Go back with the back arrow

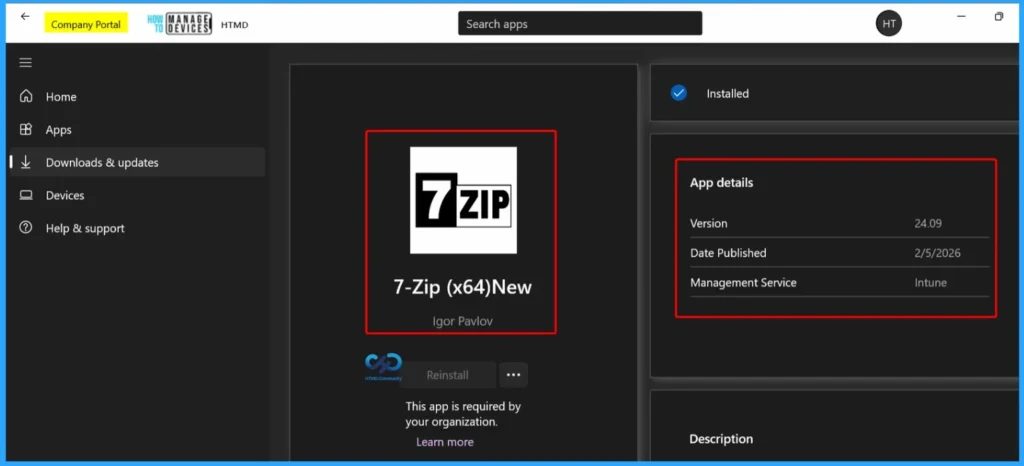(25, 16)
